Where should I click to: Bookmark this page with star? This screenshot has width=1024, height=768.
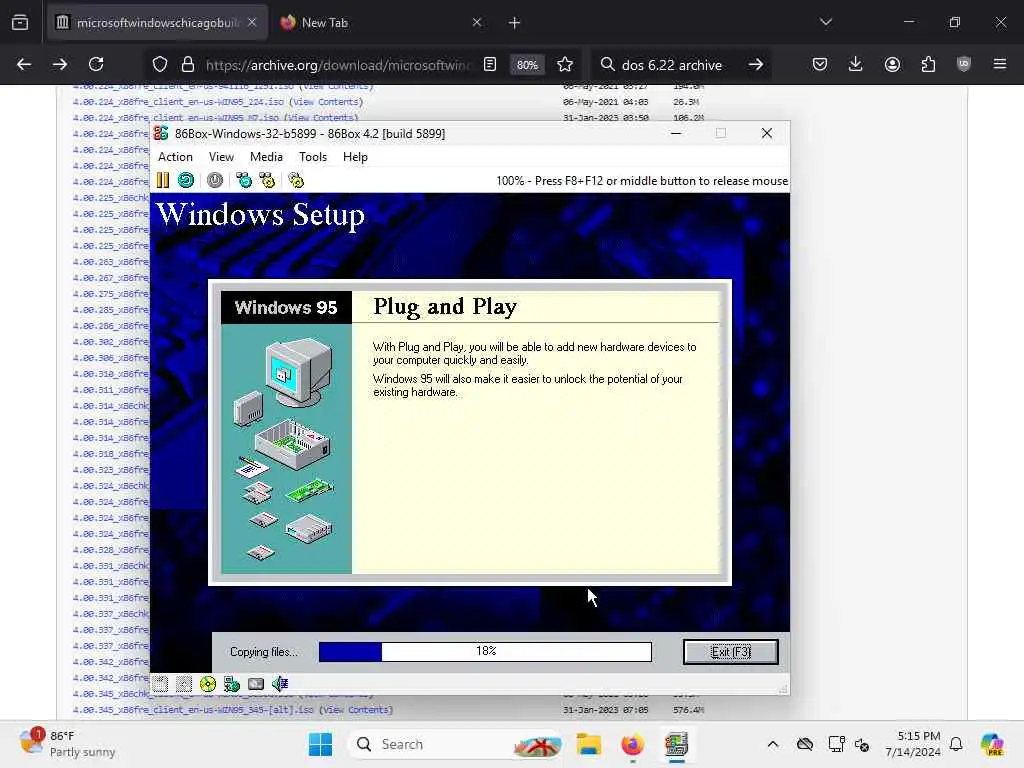point(565,65)
